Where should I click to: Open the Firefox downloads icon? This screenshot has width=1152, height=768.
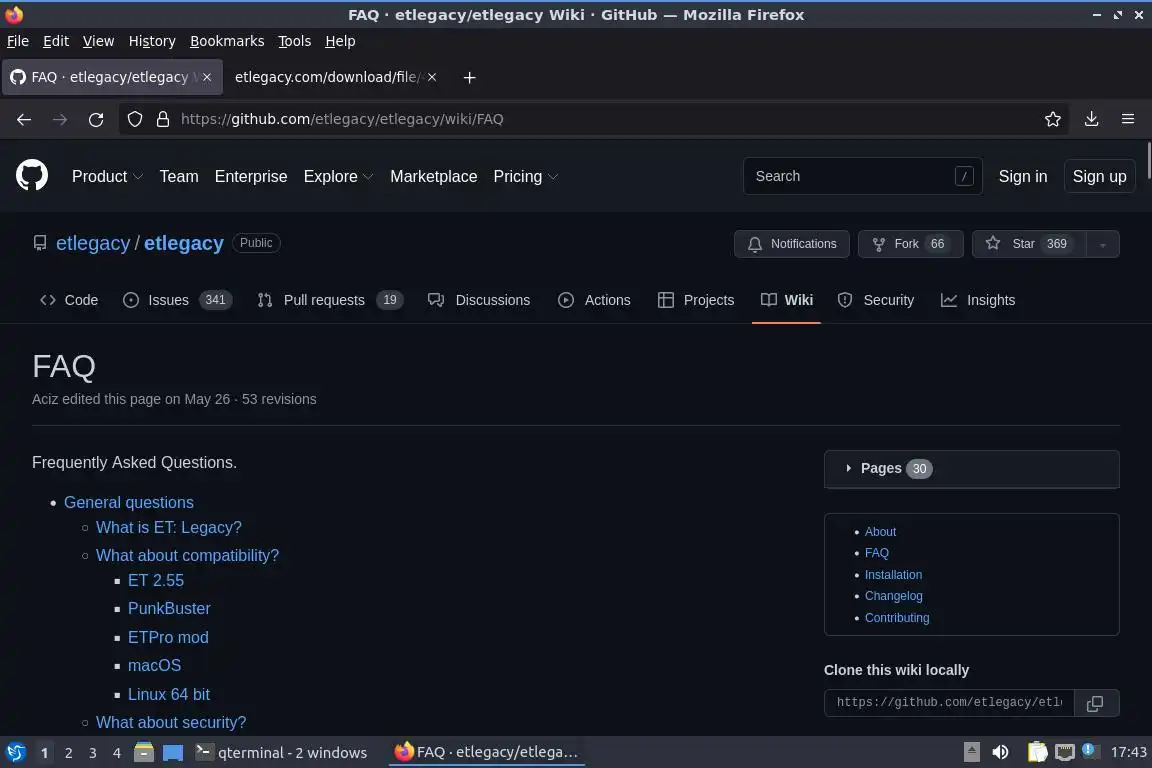tap(1091, 119)
